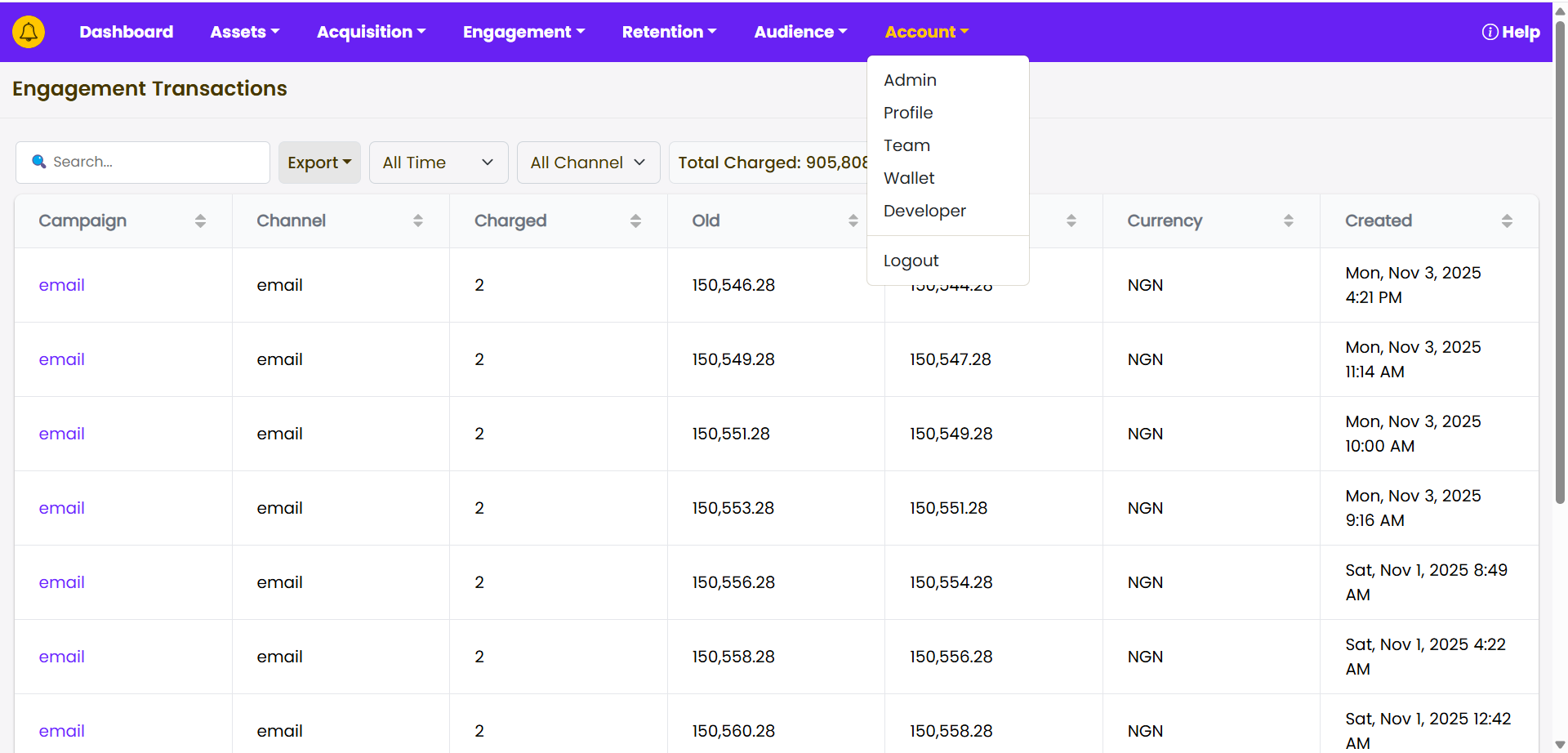Go to the Dashboard page
The image size is (1568, 753).
[x=126, y=32]
